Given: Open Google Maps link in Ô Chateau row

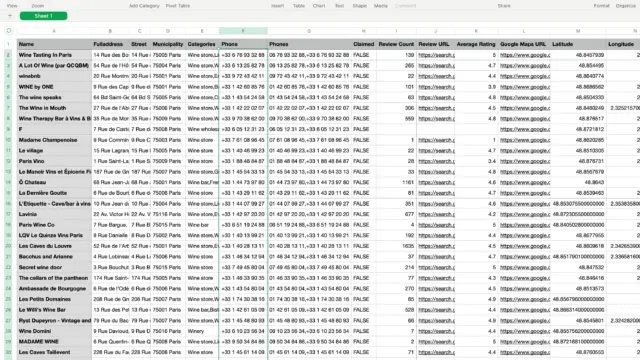Looking at the screenshot, I should click(525, 182).
